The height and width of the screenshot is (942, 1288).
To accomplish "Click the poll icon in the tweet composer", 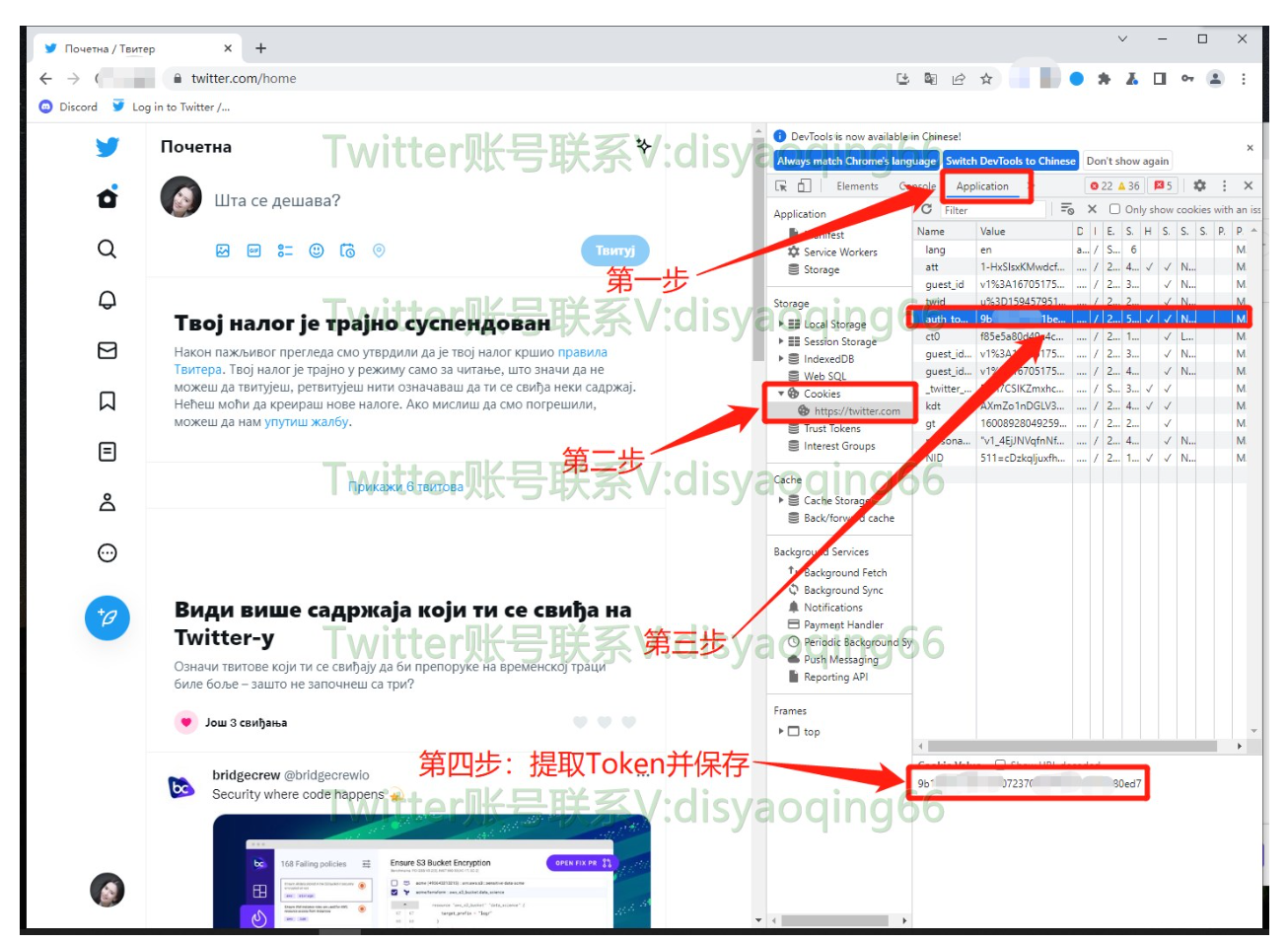I will click(x=284, y=251).
